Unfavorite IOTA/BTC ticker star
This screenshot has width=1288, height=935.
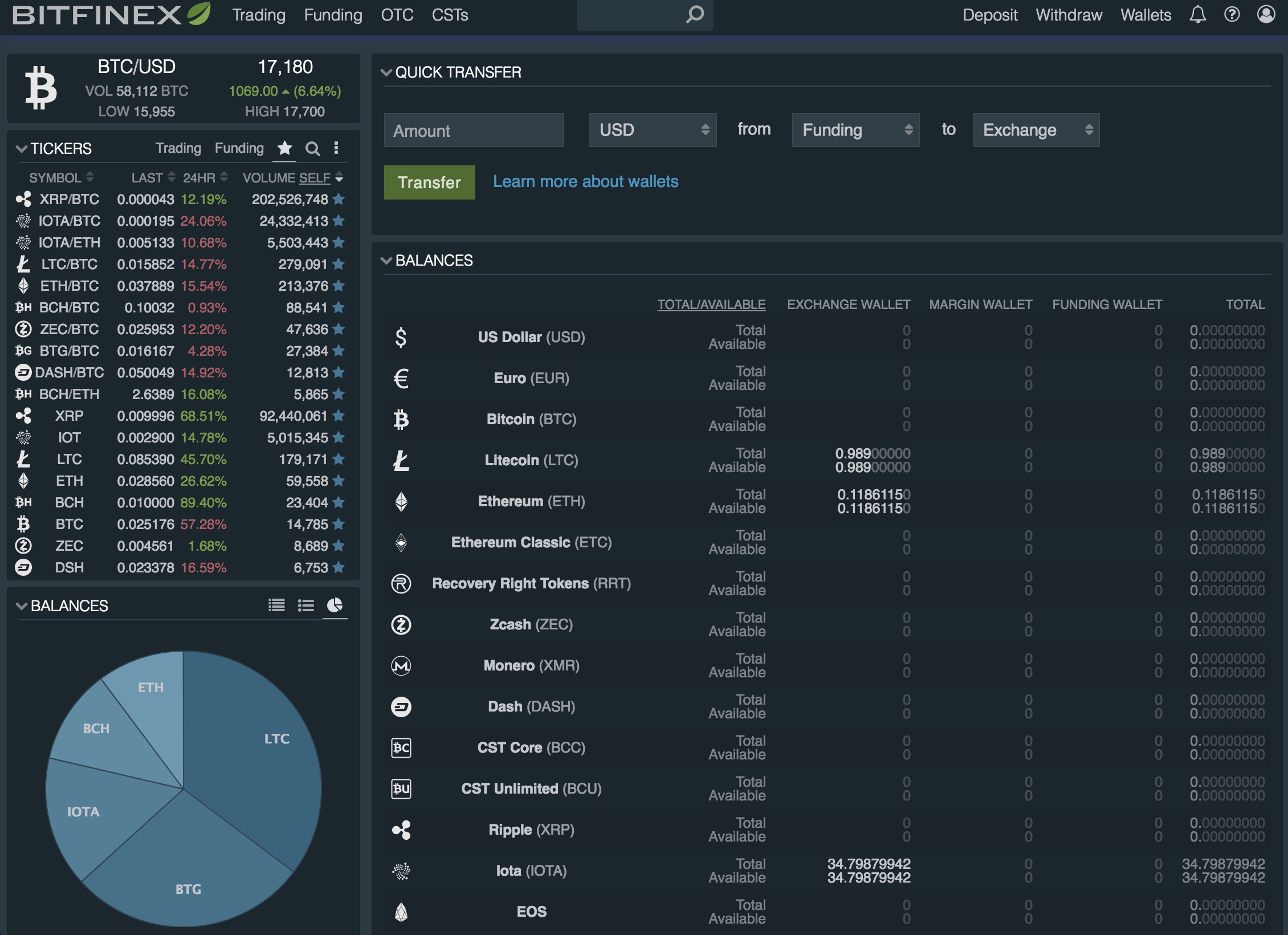click(x=339, y=221)
